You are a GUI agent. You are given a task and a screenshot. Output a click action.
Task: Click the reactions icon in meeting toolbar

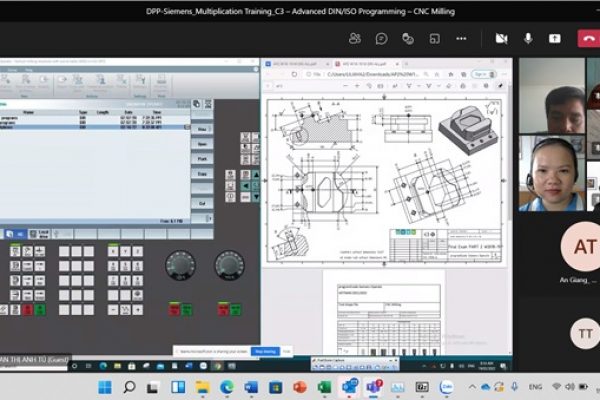408,38
